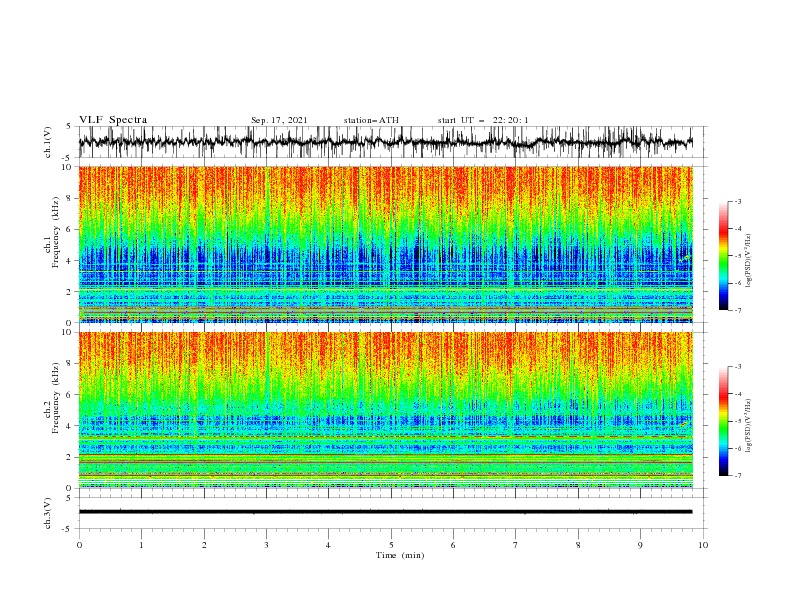This screenshot has width=792, height=612.
Task: Click the date 'Sep. 17, 2021'
Action: [x=279, y=120]
